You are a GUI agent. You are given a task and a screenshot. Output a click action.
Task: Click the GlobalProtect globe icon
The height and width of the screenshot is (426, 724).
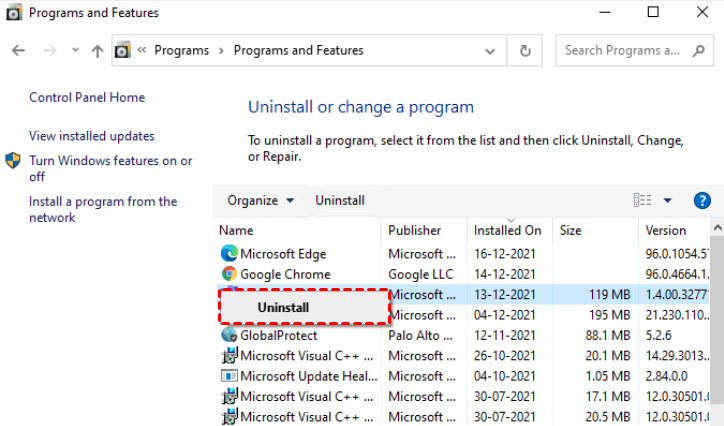229,335
